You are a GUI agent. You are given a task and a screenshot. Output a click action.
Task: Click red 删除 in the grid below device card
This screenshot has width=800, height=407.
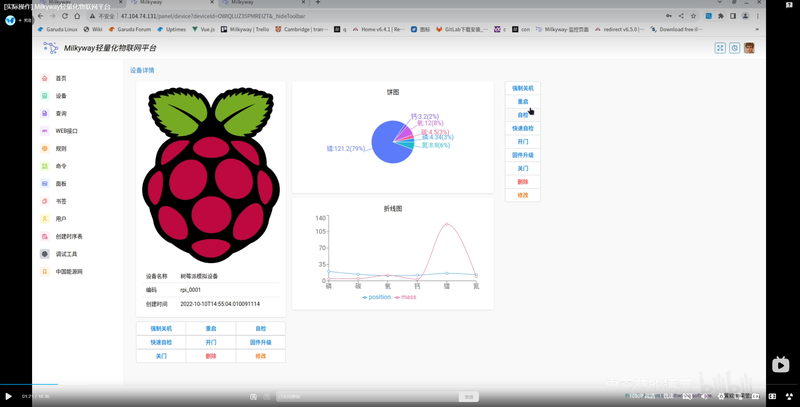(211, 356)
